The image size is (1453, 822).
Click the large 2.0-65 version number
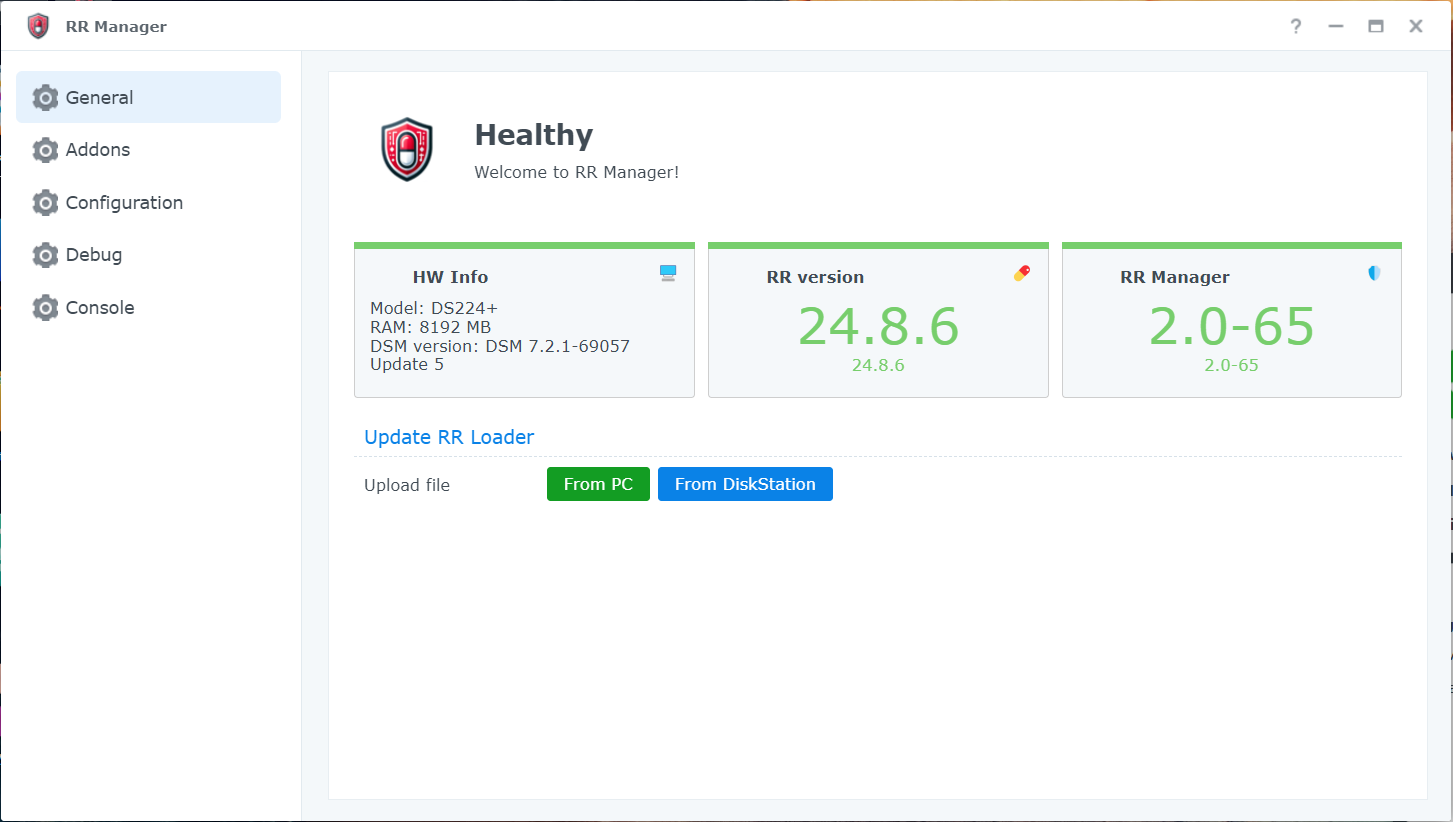coord(1231,326)
